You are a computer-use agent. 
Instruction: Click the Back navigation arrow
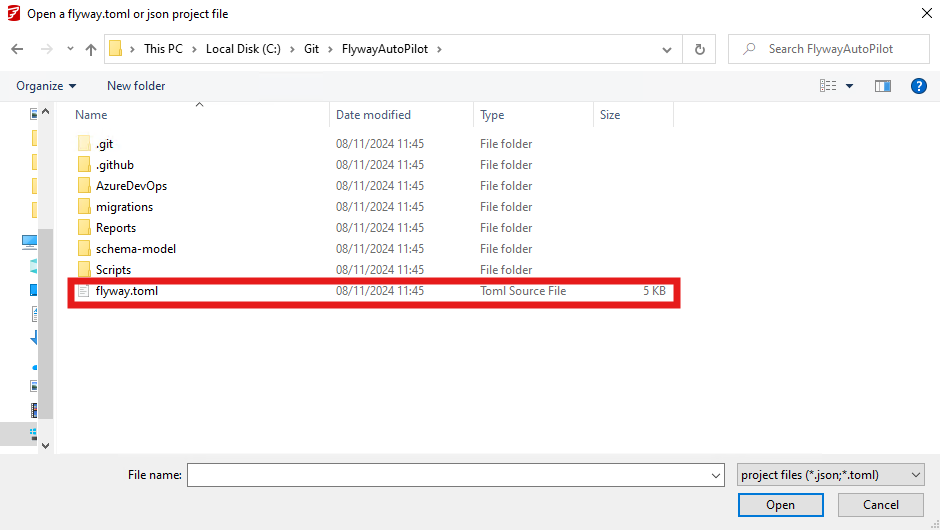pos(17,49)
